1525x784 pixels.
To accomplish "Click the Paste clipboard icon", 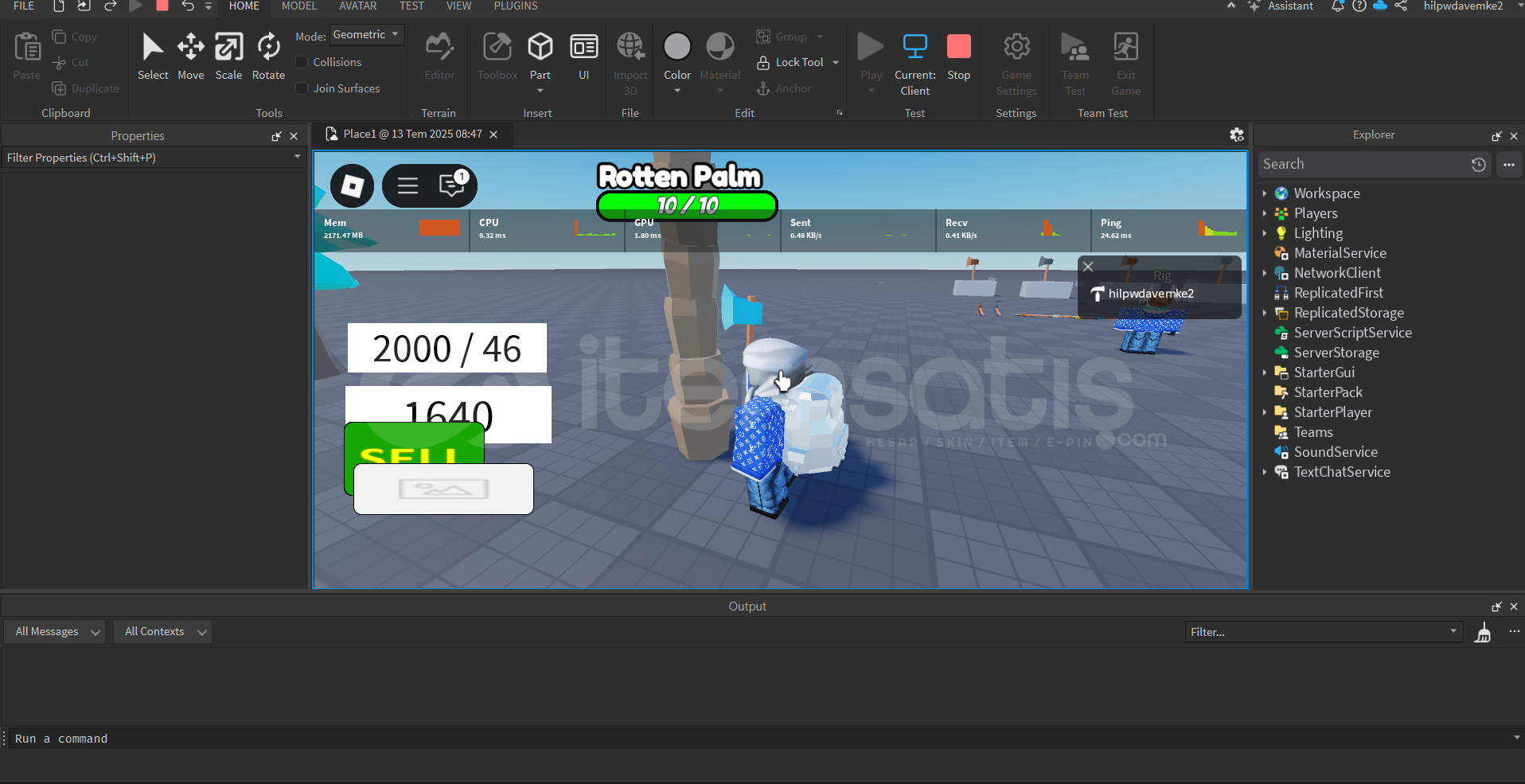I will (x=27, y=47).
